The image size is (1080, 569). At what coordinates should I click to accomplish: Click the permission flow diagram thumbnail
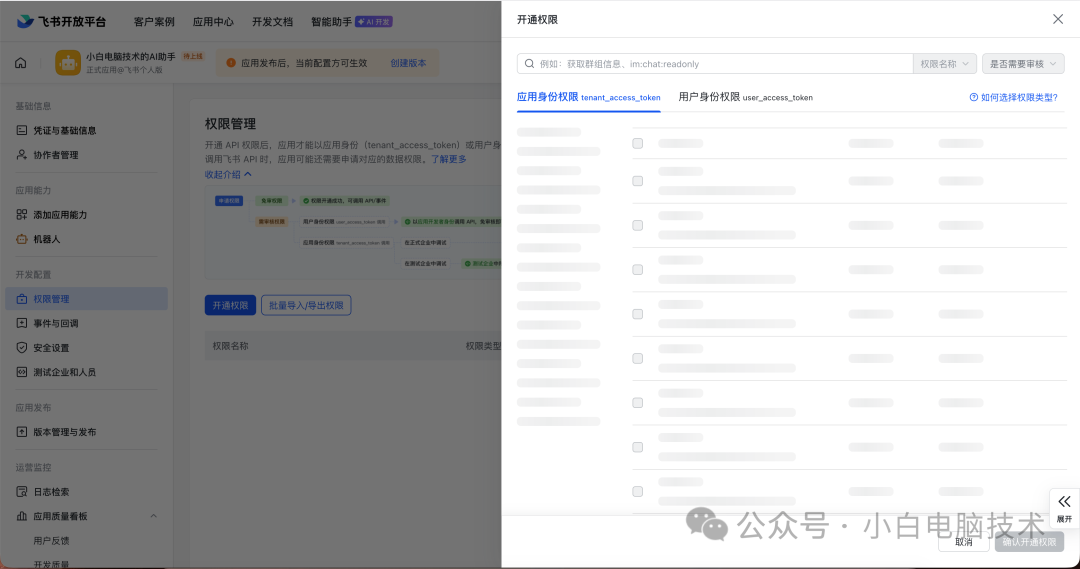point(353,234)
